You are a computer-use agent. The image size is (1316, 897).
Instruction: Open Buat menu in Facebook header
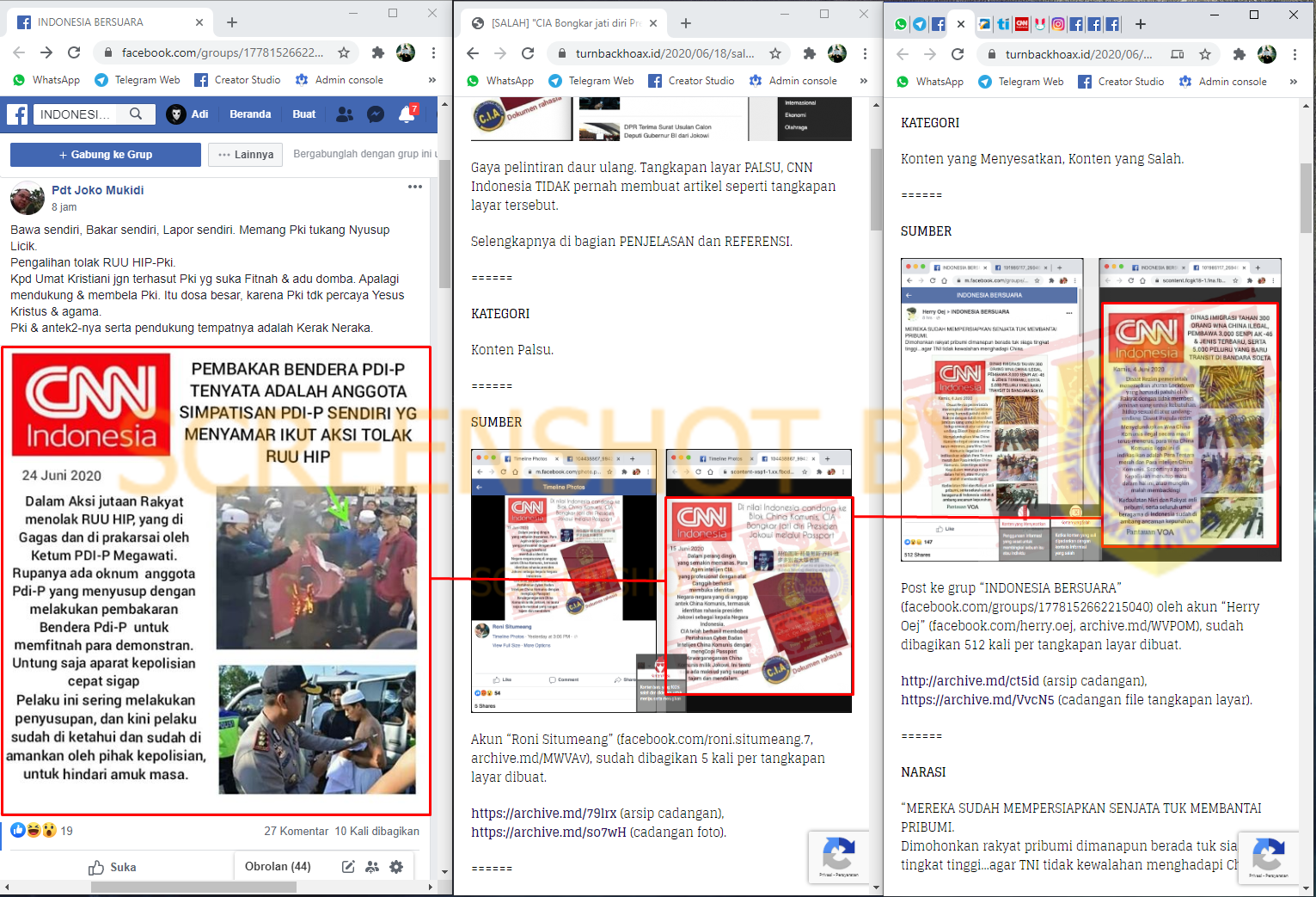click(x=303, y=114)
